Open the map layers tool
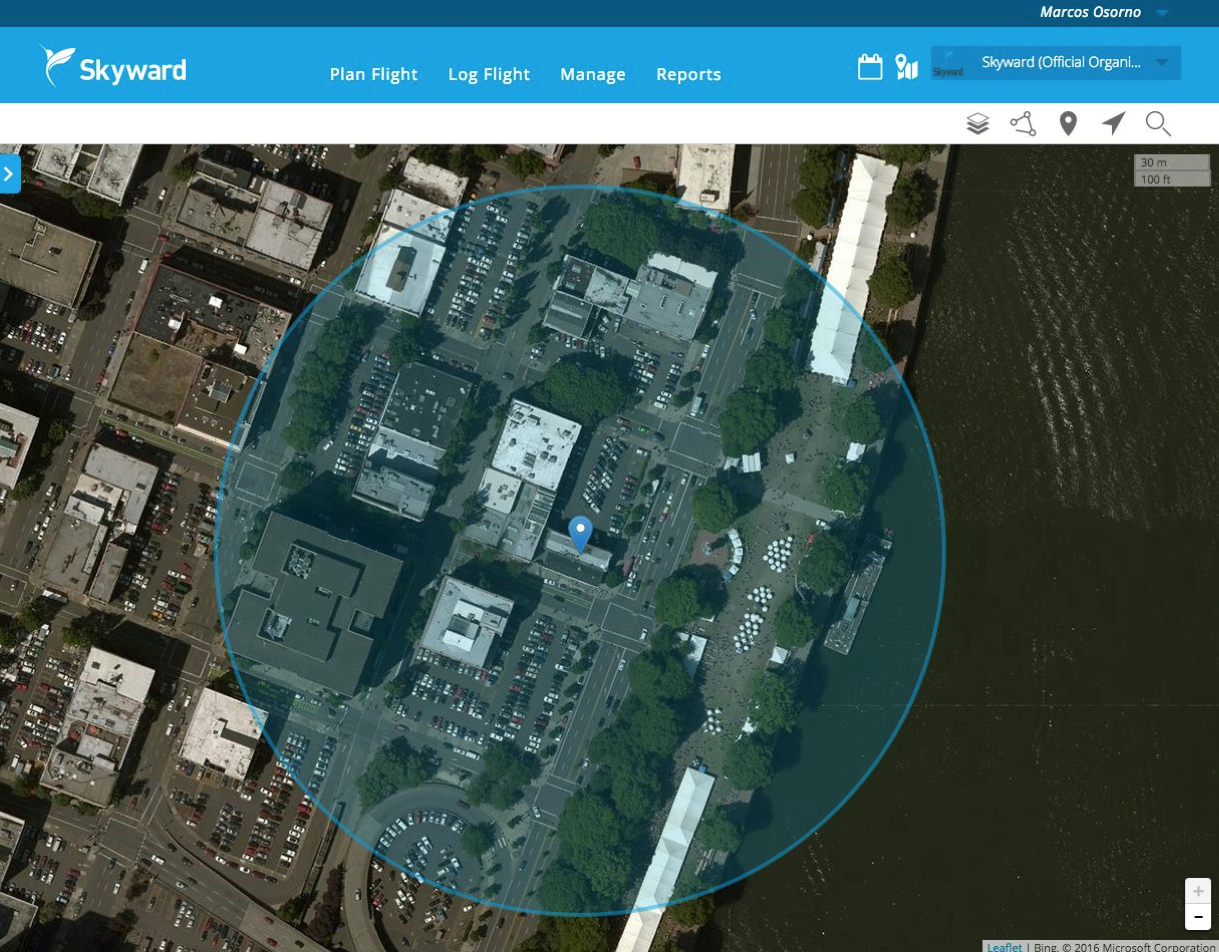 coord(977,124)
